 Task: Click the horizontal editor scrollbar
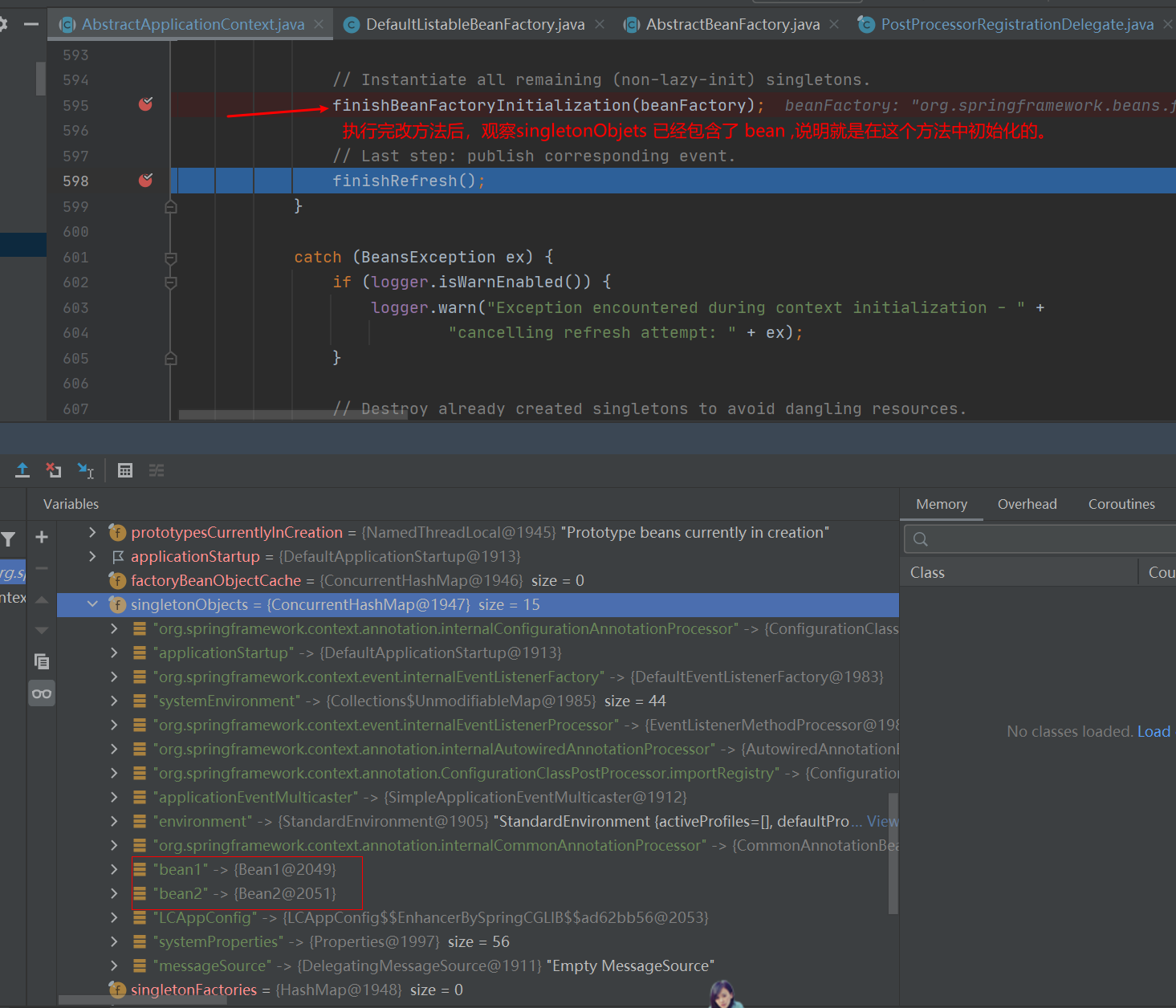click(293, 415)
